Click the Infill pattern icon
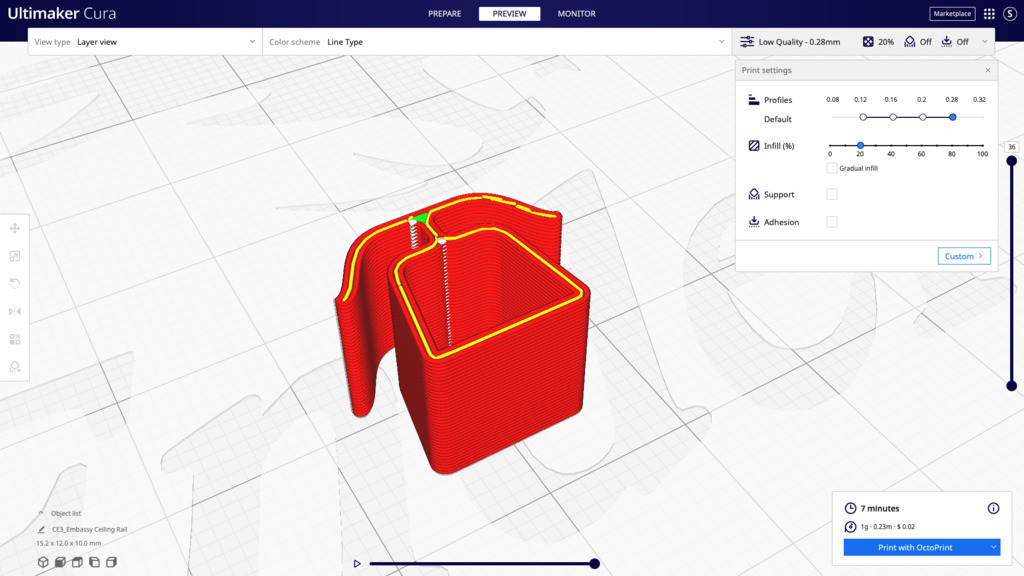This screenshot has width=1024, height=576. tap(754, 146)
